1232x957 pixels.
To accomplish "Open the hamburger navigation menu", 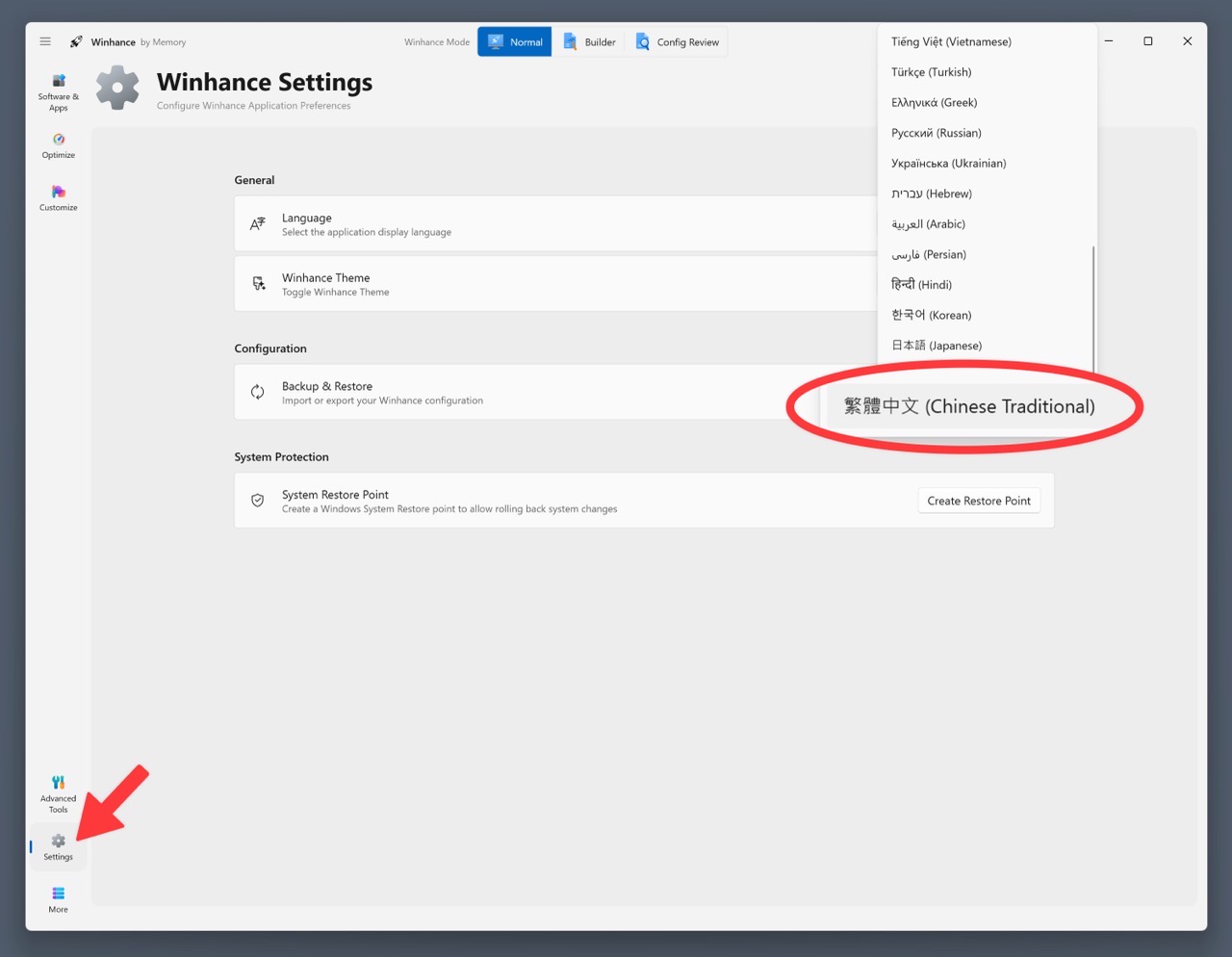I will [45, 41].
